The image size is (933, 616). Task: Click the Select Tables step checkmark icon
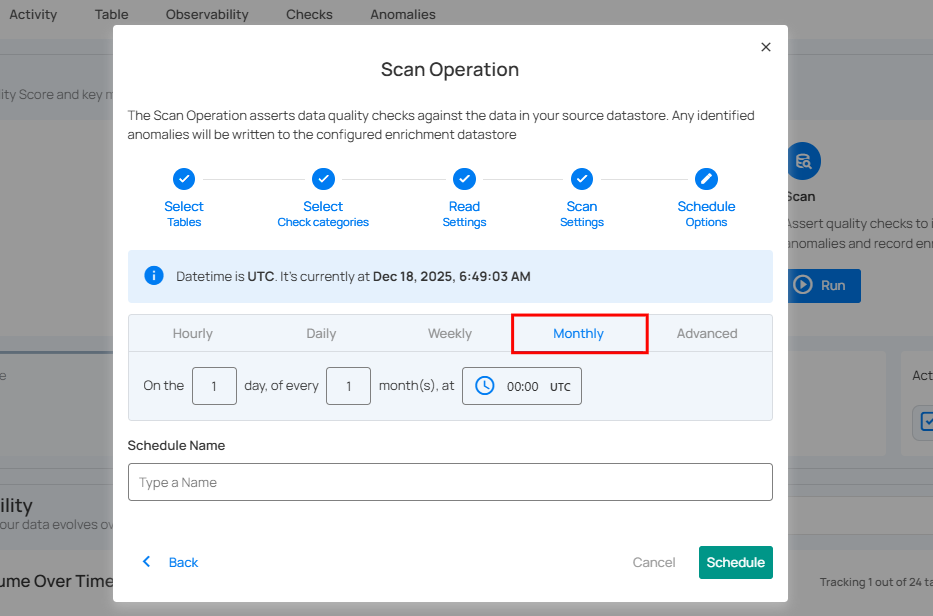click(x=184, y=179)
